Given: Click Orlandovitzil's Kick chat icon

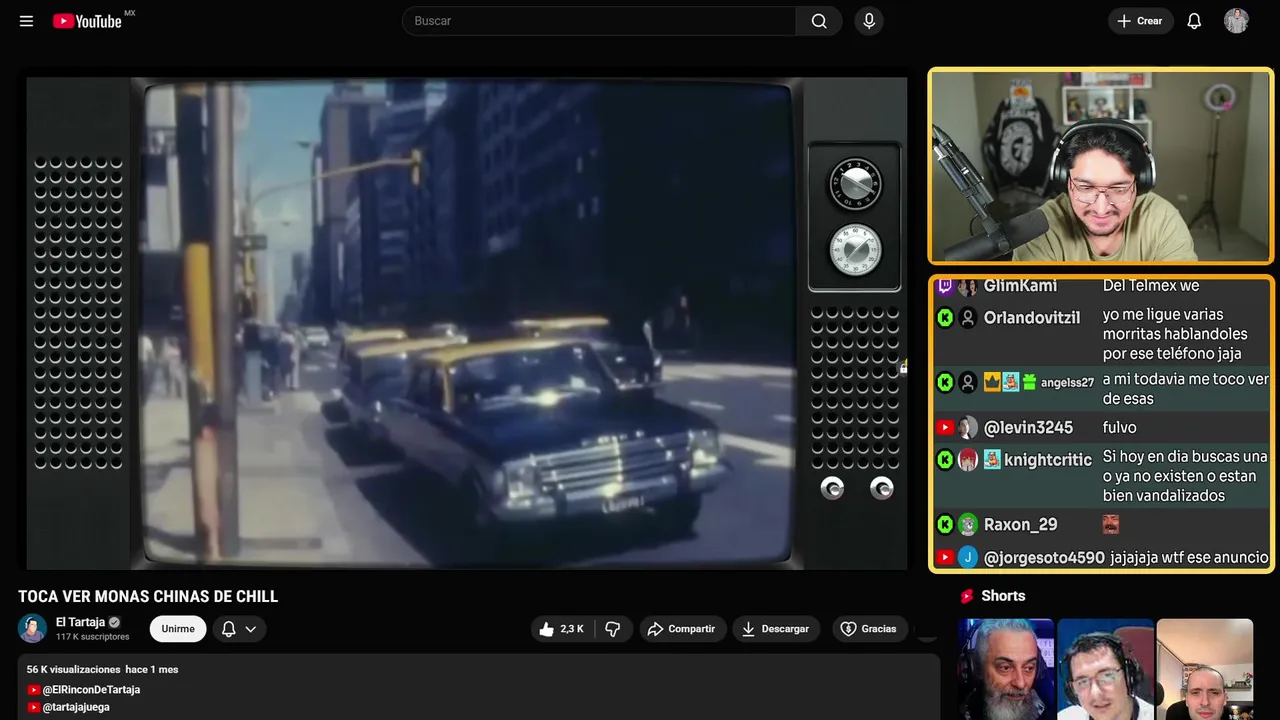Looking at the screenshot, I should click(x=945, y=318).
